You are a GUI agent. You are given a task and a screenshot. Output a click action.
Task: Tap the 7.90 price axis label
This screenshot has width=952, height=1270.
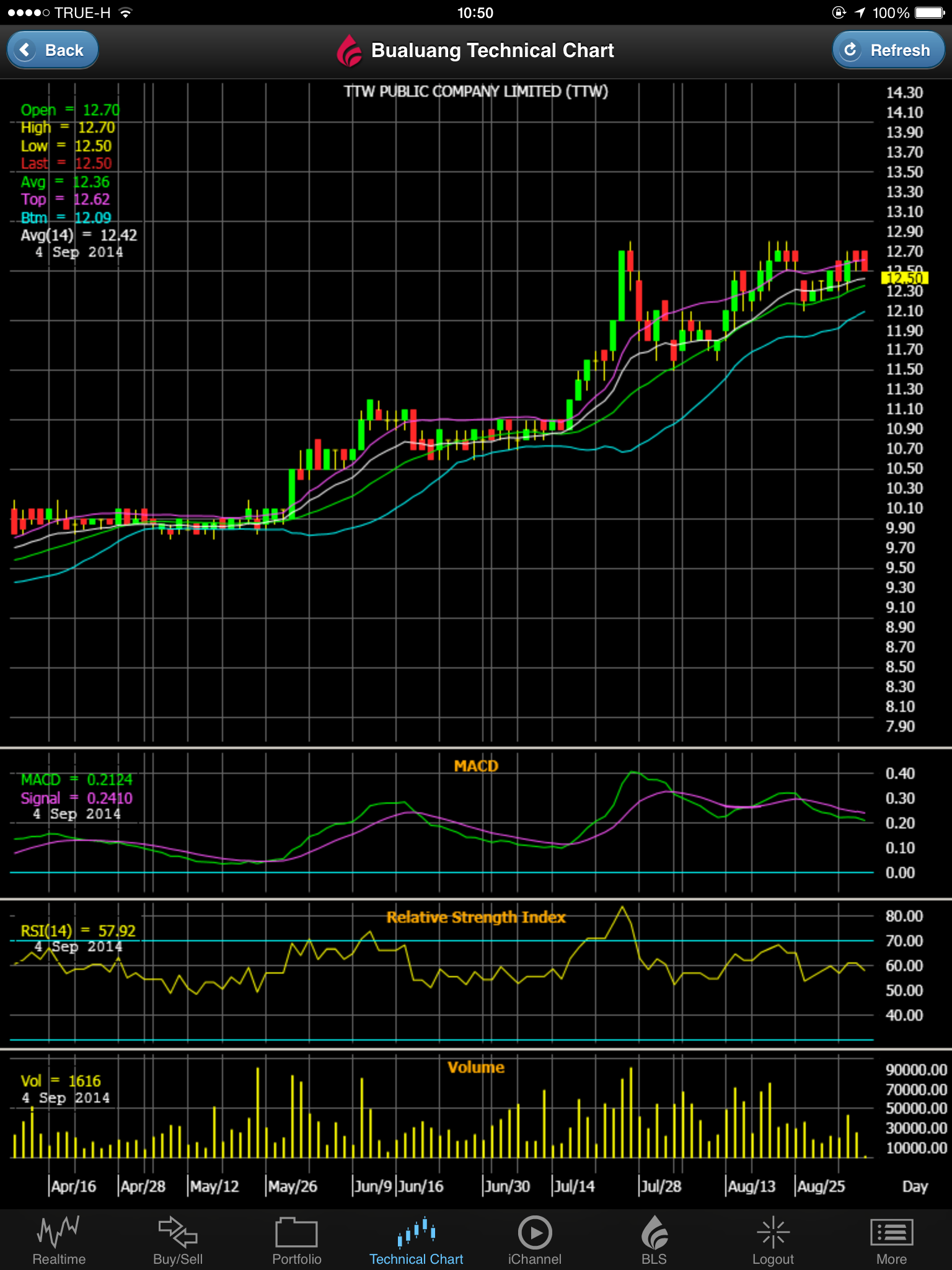900,726
